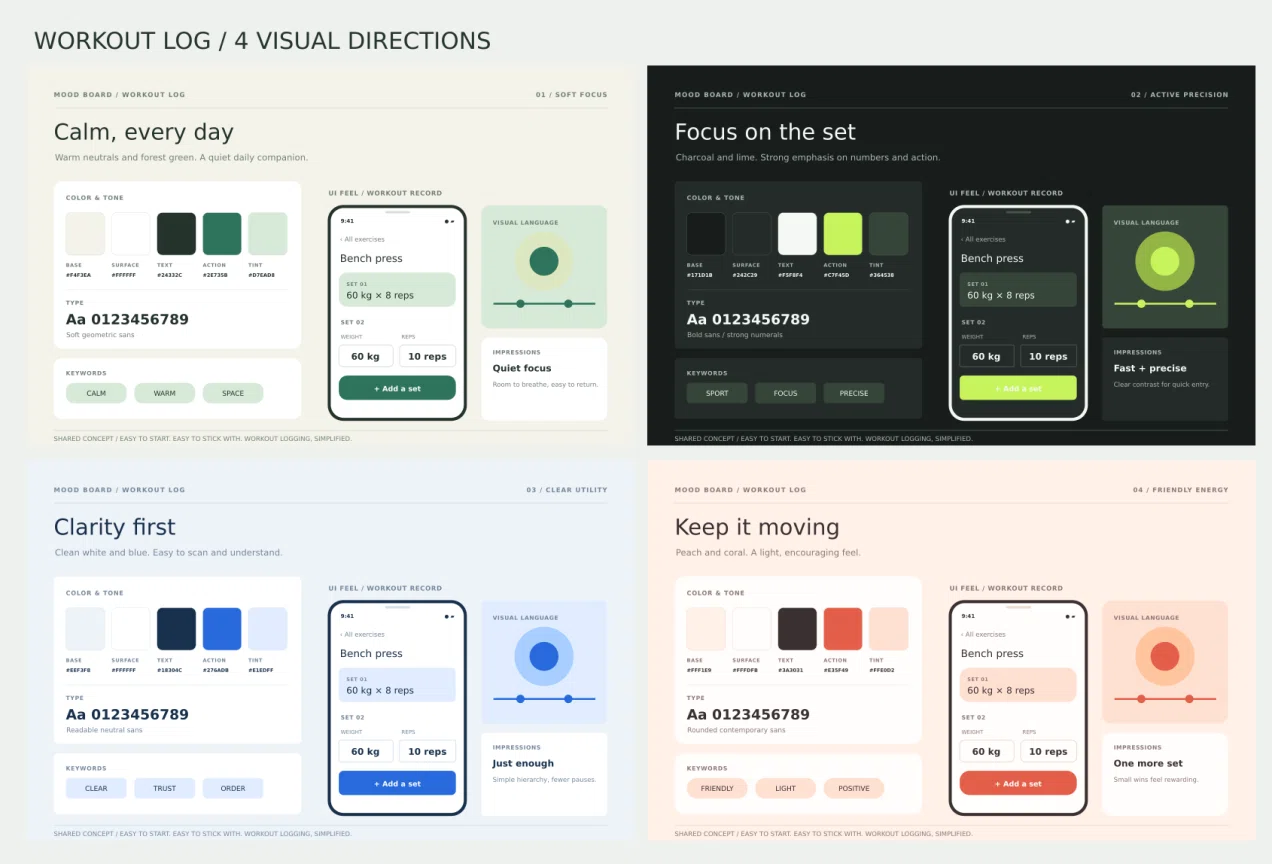The height and width of the screenshot is (864, 1272).
Task: Click the green slider under Visual Language
Action: 544,303
